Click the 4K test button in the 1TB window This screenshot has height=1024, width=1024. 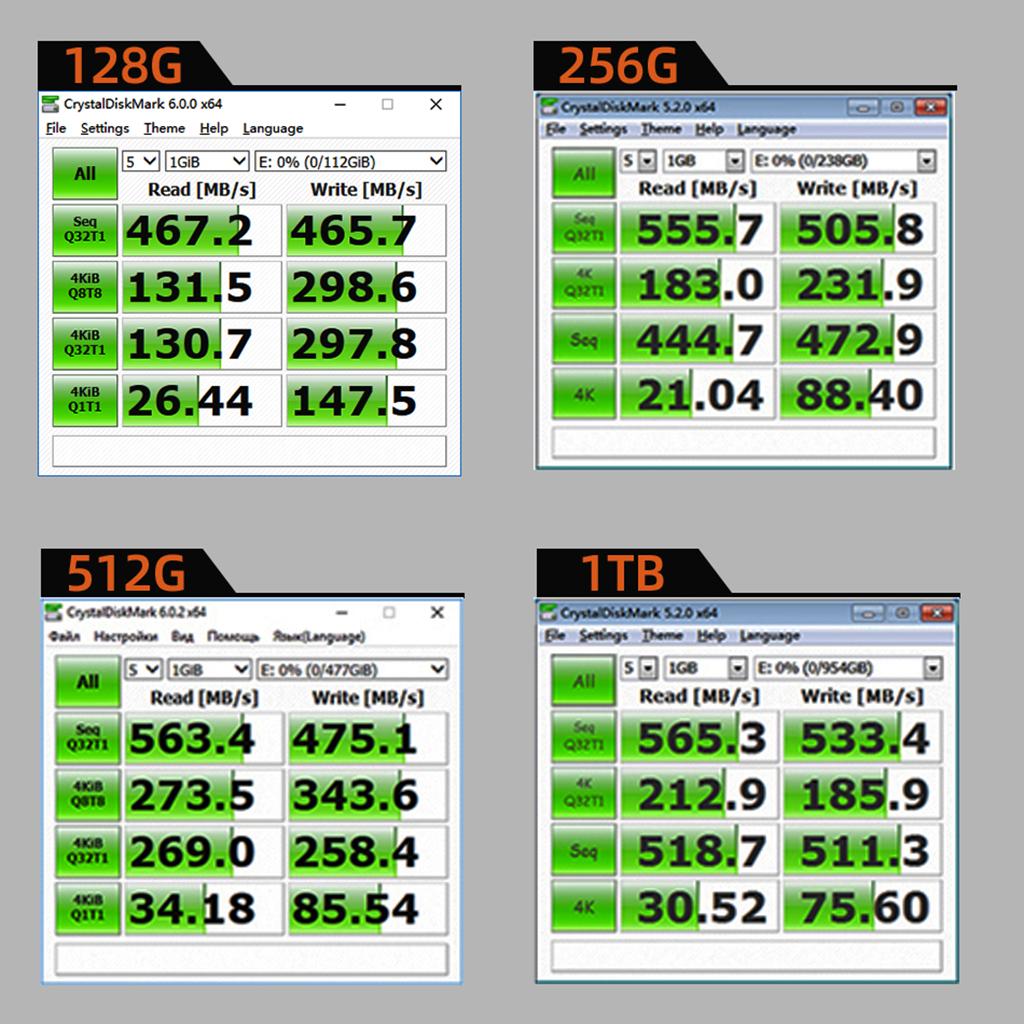tap(585, 908)
